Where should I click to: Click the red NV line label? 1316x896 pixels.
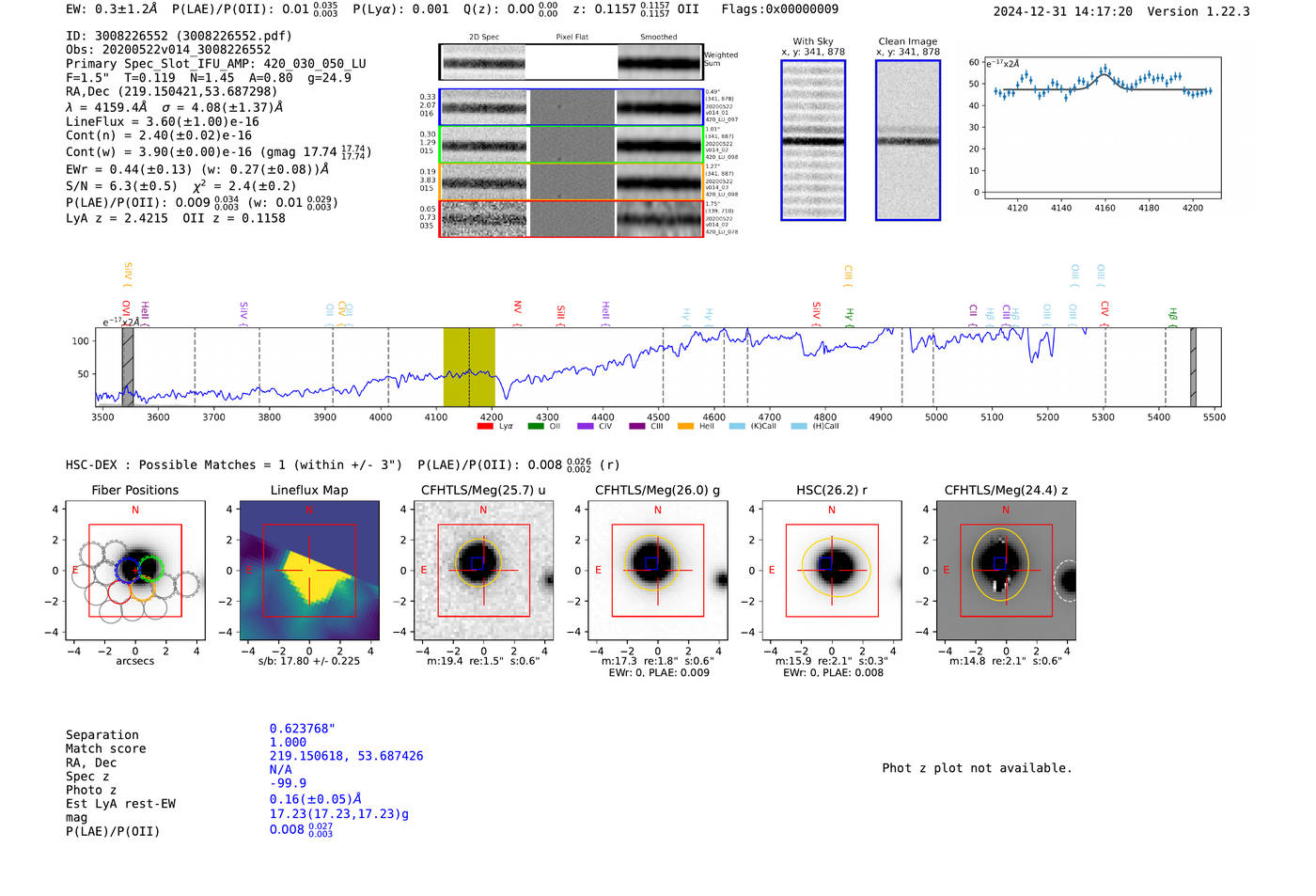(x=517, y=313)
